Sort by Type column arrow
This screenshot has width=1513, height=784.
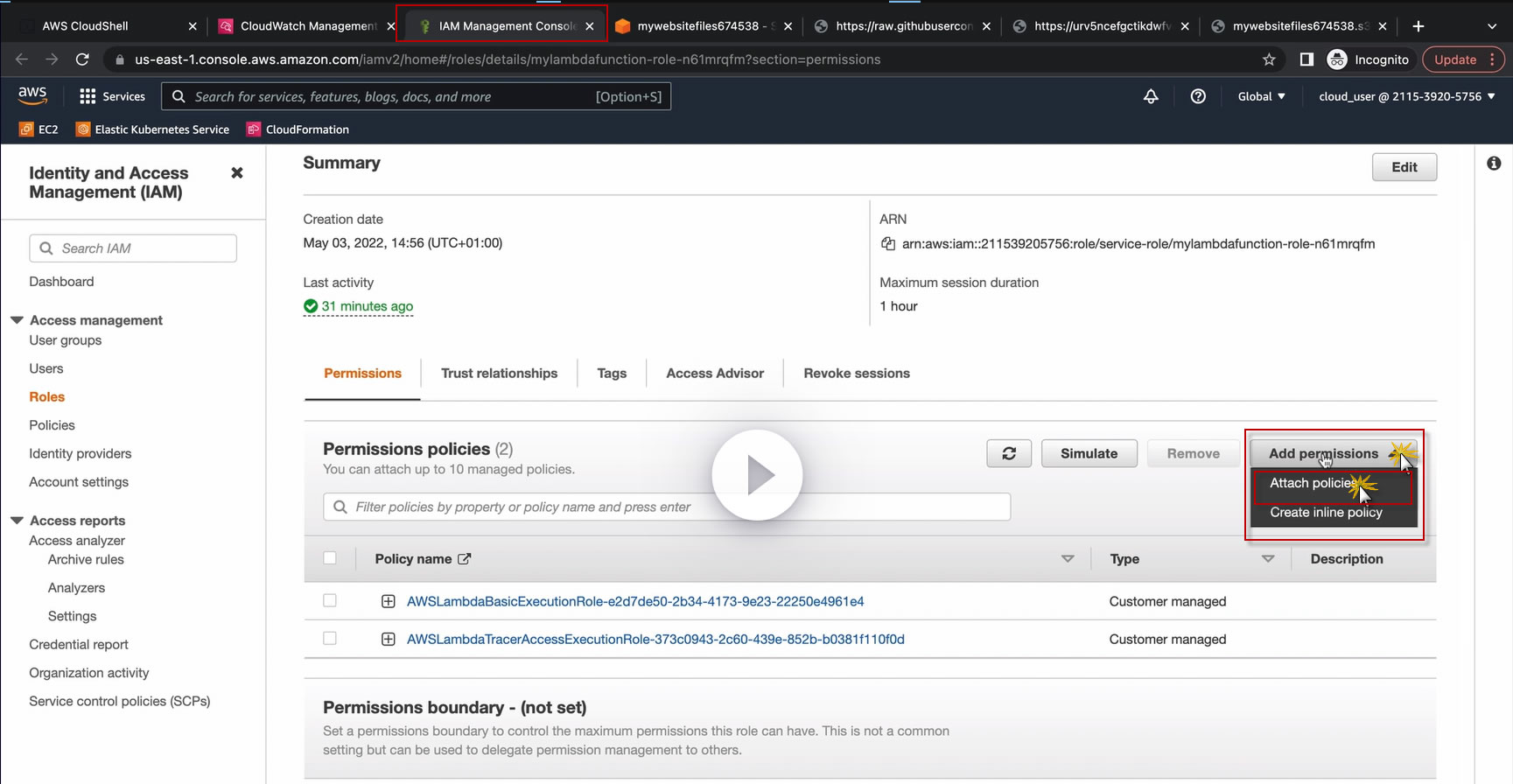(1268, 559)
